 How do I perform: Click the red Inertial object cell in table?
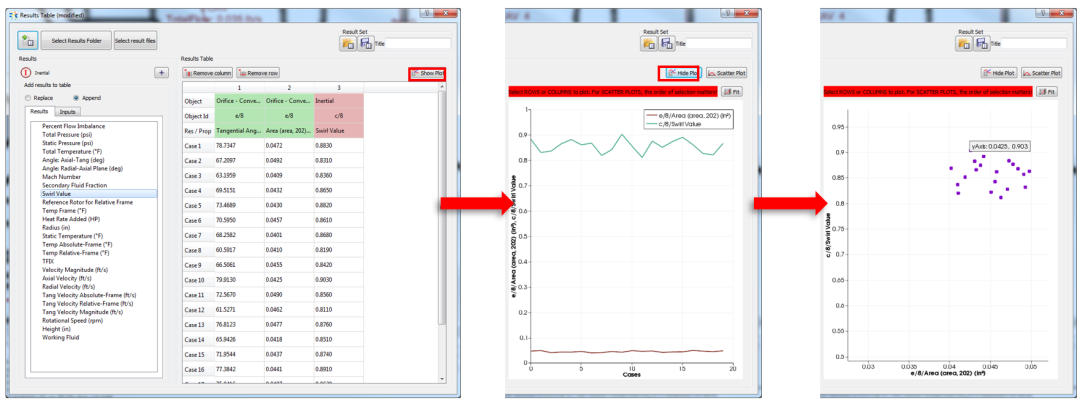tap(338, 101)
